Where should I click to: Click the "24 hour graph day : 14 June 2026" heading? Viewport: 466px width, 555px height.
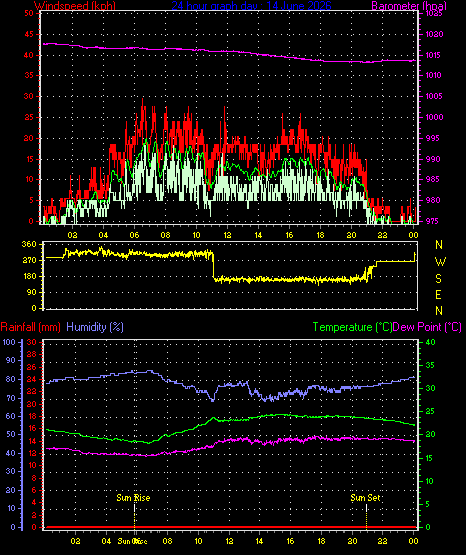[252, 6]
